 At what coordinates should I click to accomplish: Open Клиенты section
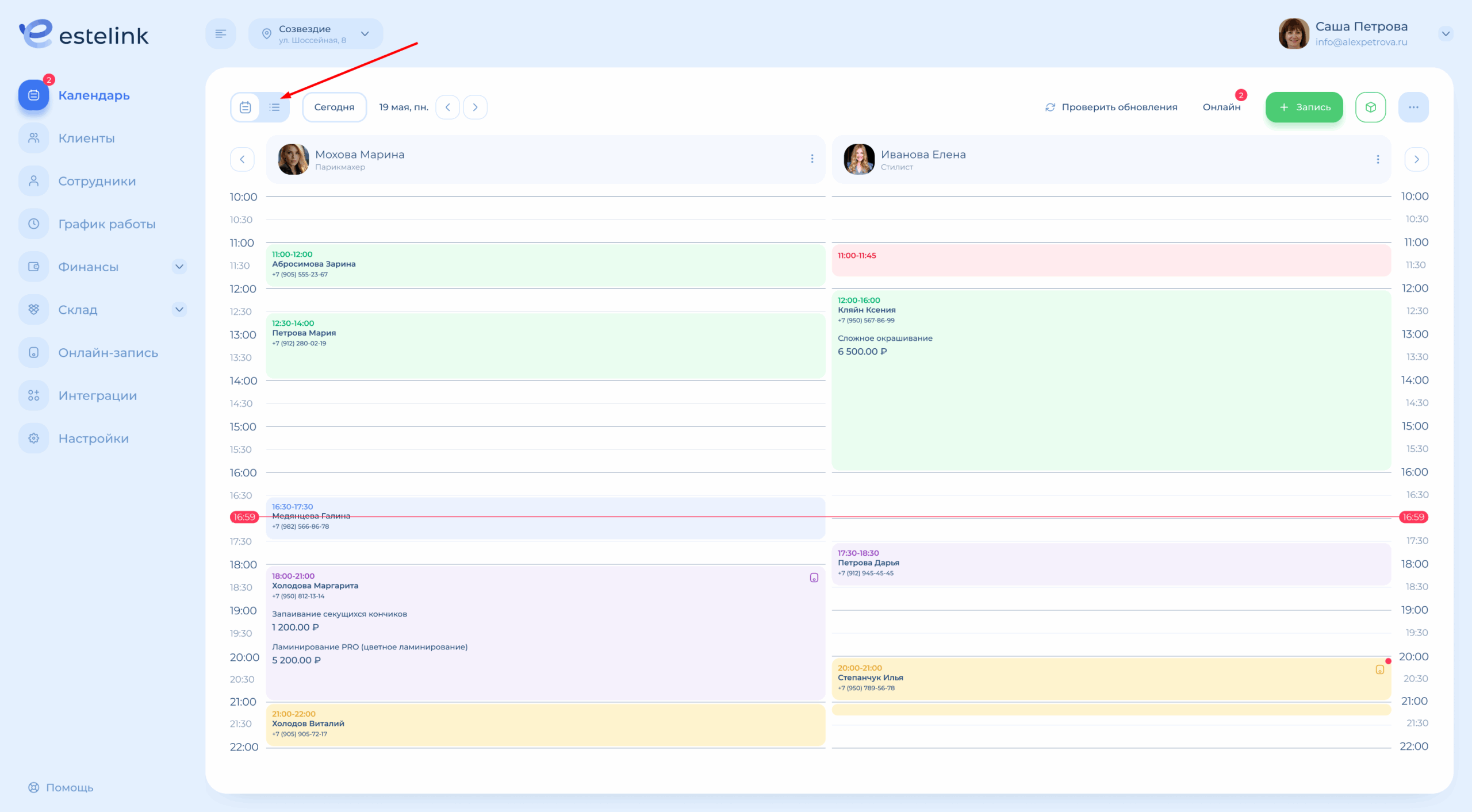point(86,138)
